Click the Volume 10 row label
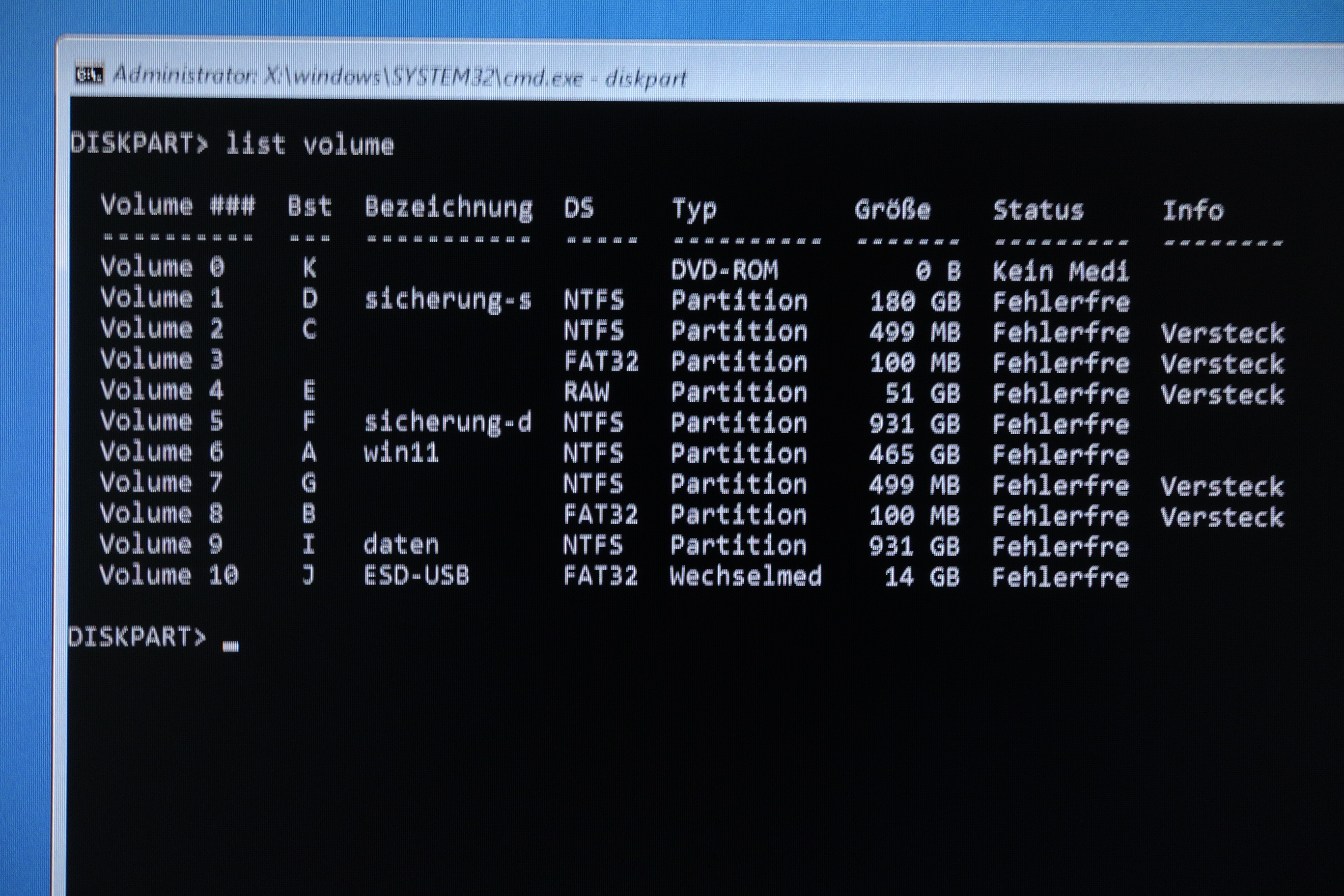 coord(168,575)
